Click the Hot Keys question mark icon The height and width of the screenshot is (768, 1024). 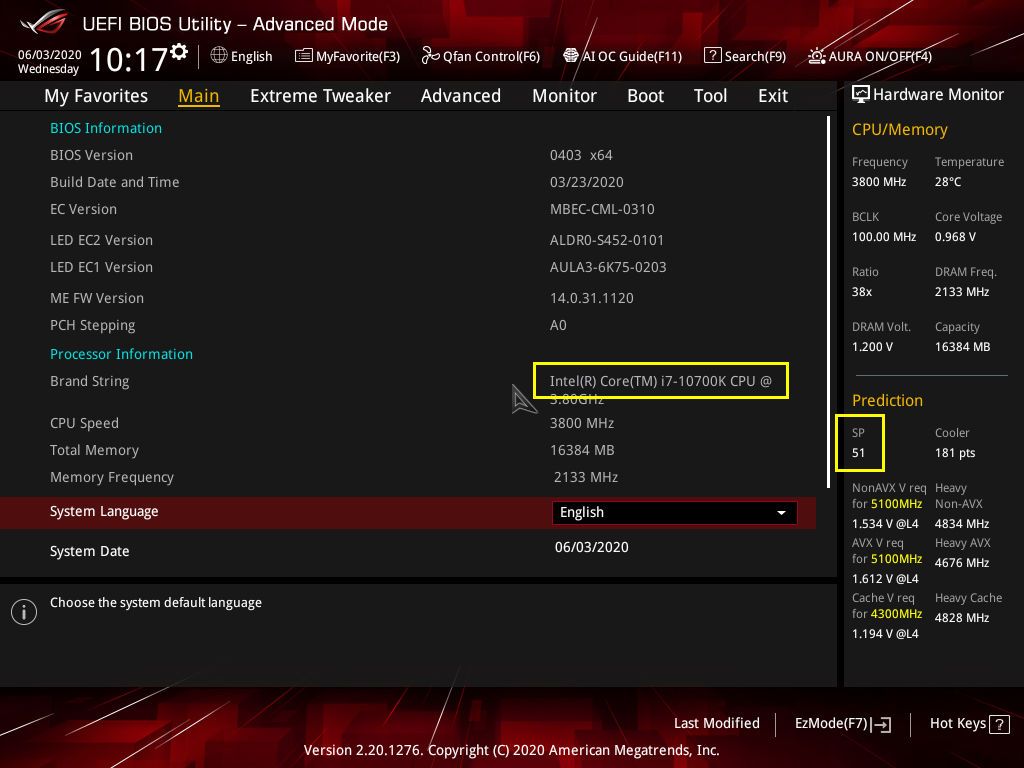tap(999, 724)
